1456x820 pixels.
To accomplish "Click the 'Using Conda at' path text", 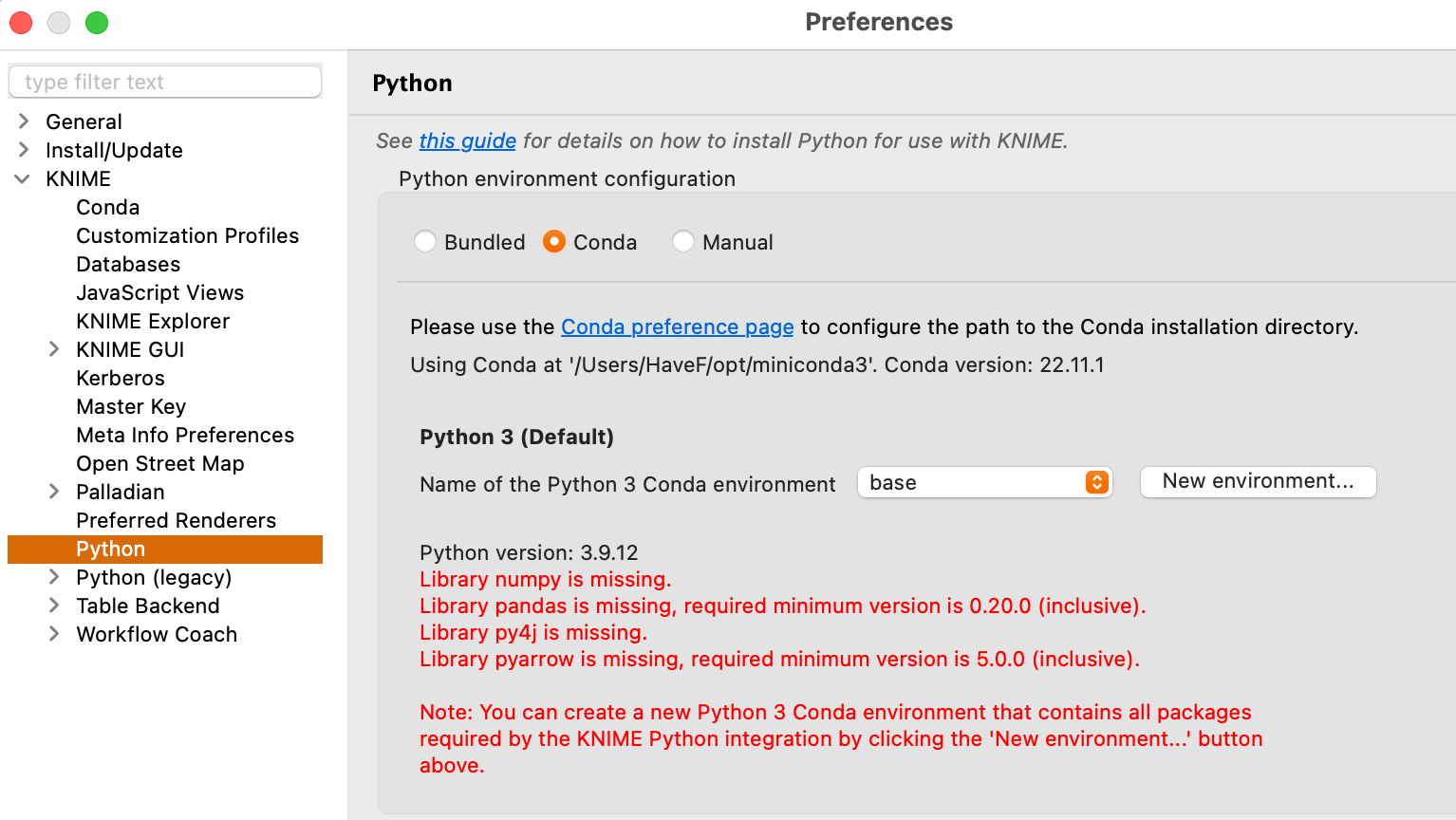I will 757,364.
